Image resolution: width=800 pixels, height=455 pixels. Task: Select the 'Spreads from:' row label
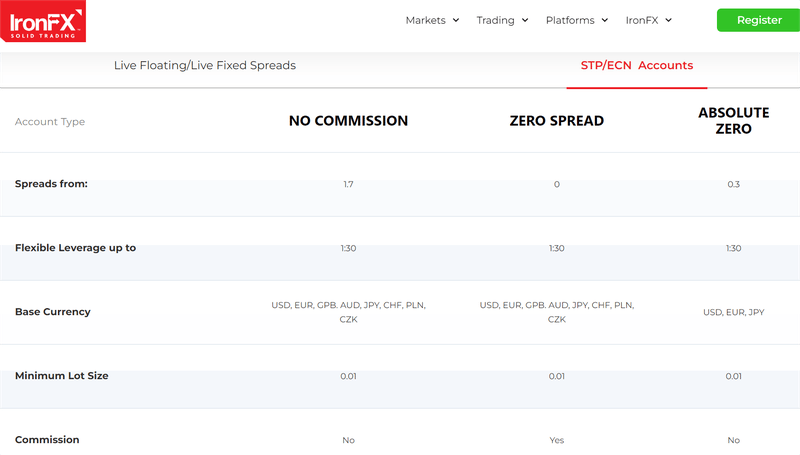tap(51, 184)
